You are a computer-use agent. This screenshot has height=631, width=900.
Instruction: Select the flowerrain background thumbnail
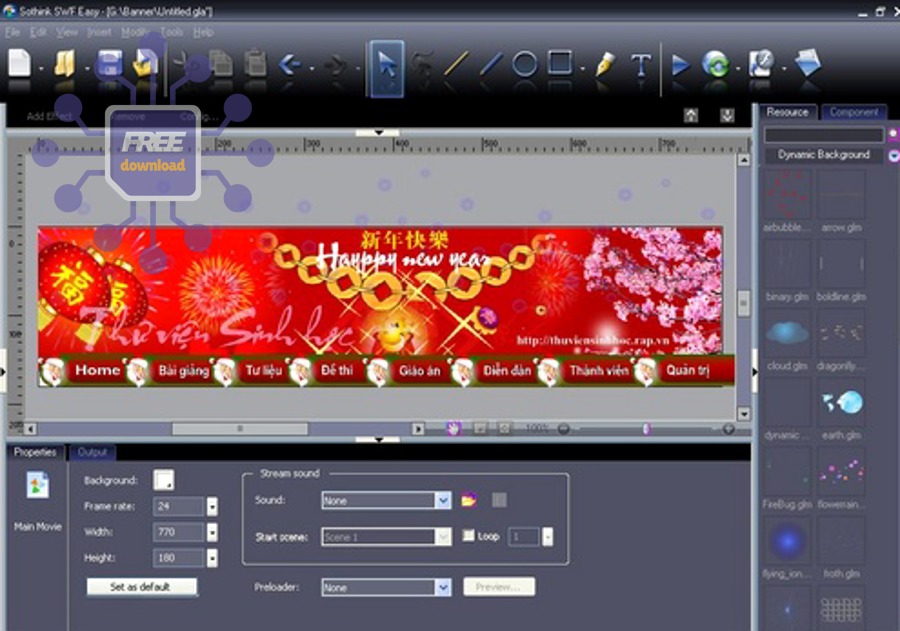(841, 472)
